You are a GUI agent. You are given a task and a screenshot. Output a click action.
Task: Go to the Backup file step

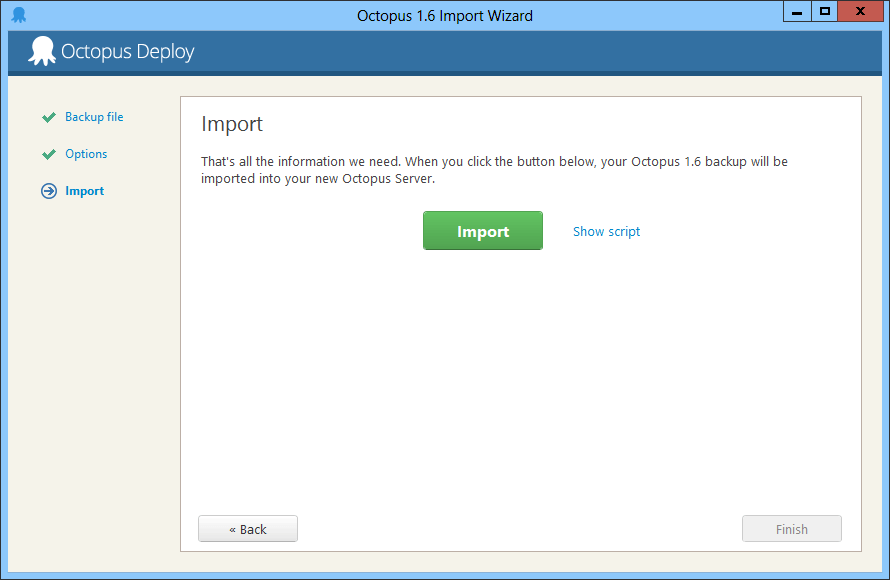click(94, 117)
